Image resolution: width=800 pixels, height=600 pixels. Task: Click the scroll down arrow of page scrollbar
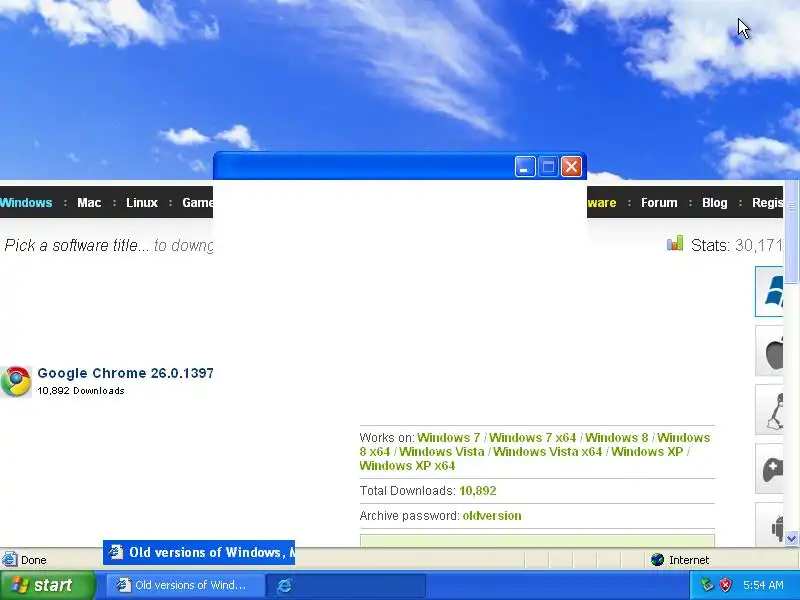point(791,538)
